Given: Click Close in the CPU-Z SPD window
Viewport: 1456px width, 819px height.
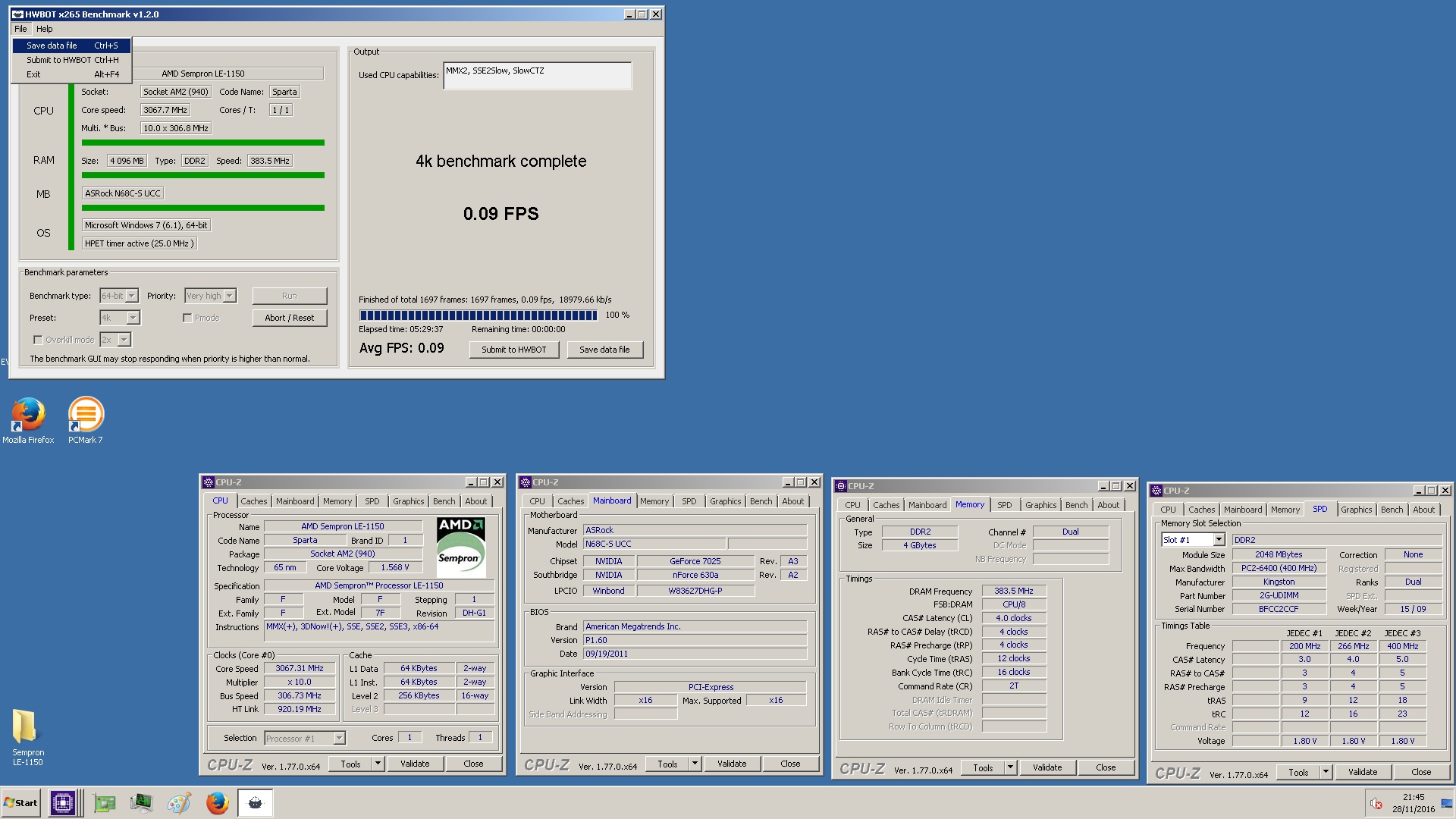Looking at the screenshot, I should coord(1421,772).
